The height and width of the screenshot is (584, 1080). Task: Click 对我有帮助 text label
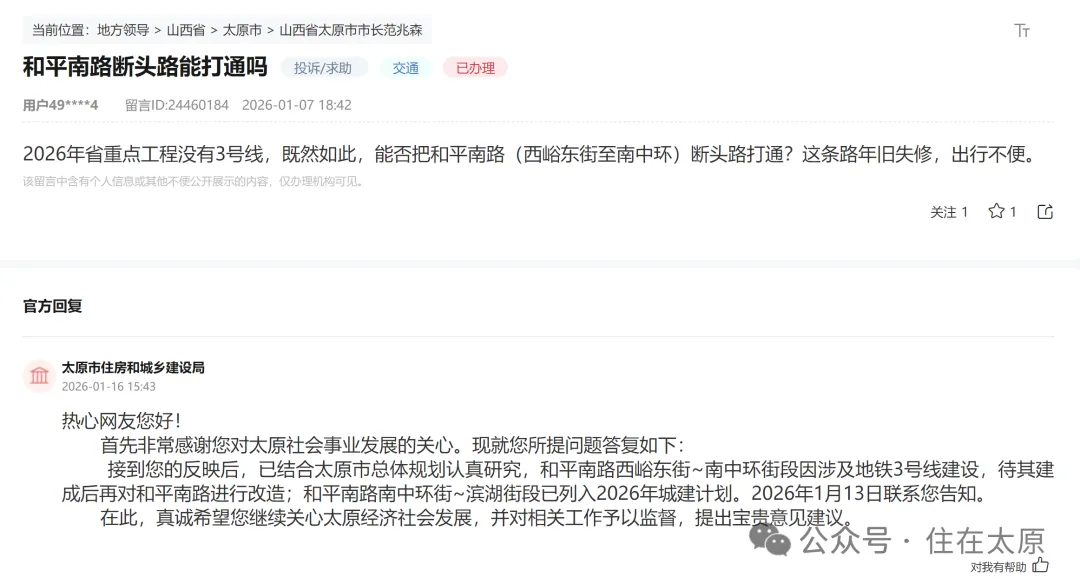pos(998,567)
